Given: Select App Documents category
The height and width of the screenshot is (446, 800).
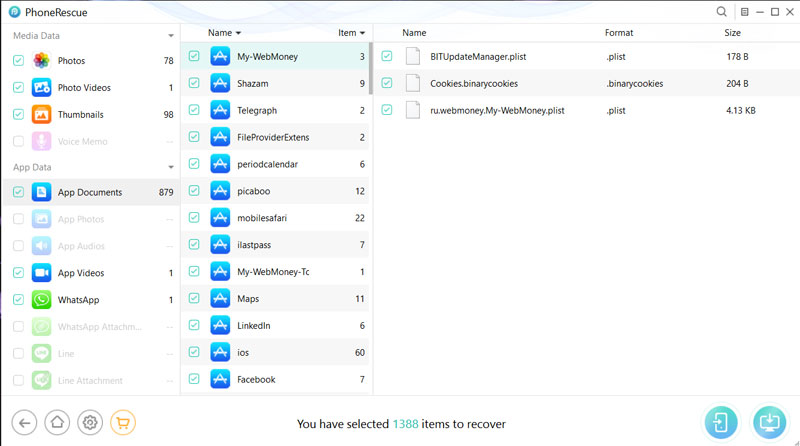Looking at the screenshot, I should 90,192.
